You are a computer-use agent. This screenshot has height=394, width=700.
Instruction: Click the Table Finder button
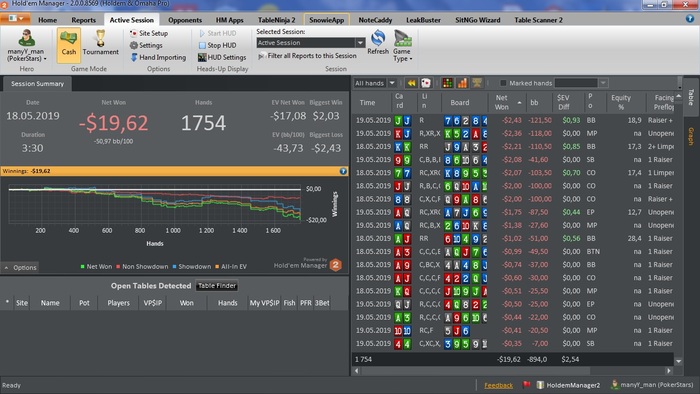[217, 286]
